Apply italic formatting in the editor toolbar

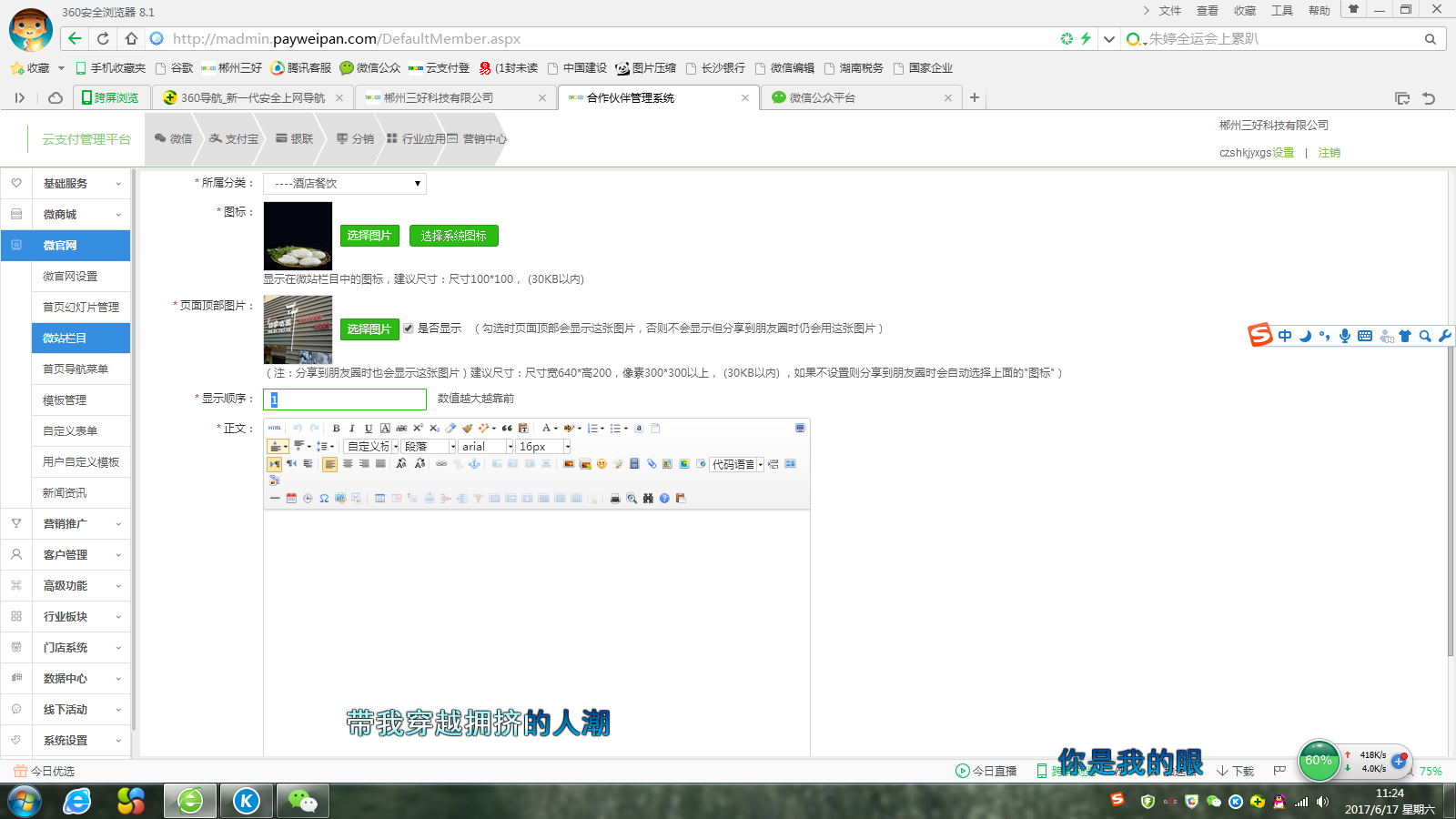click(352, 429)
